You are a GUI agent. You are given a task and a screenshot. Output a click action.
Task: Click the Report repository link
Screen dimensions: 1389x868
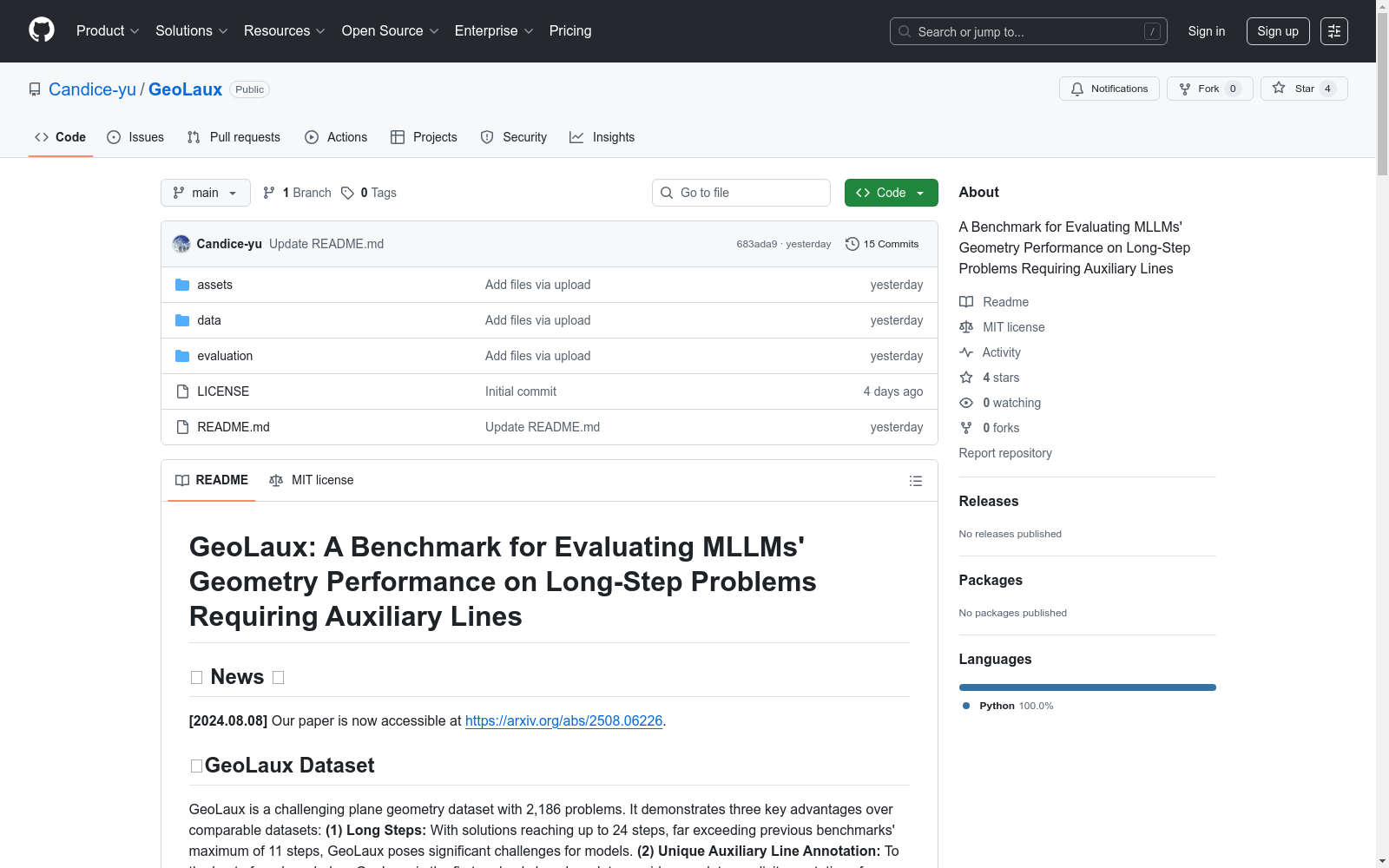[x=1005, y=453]
